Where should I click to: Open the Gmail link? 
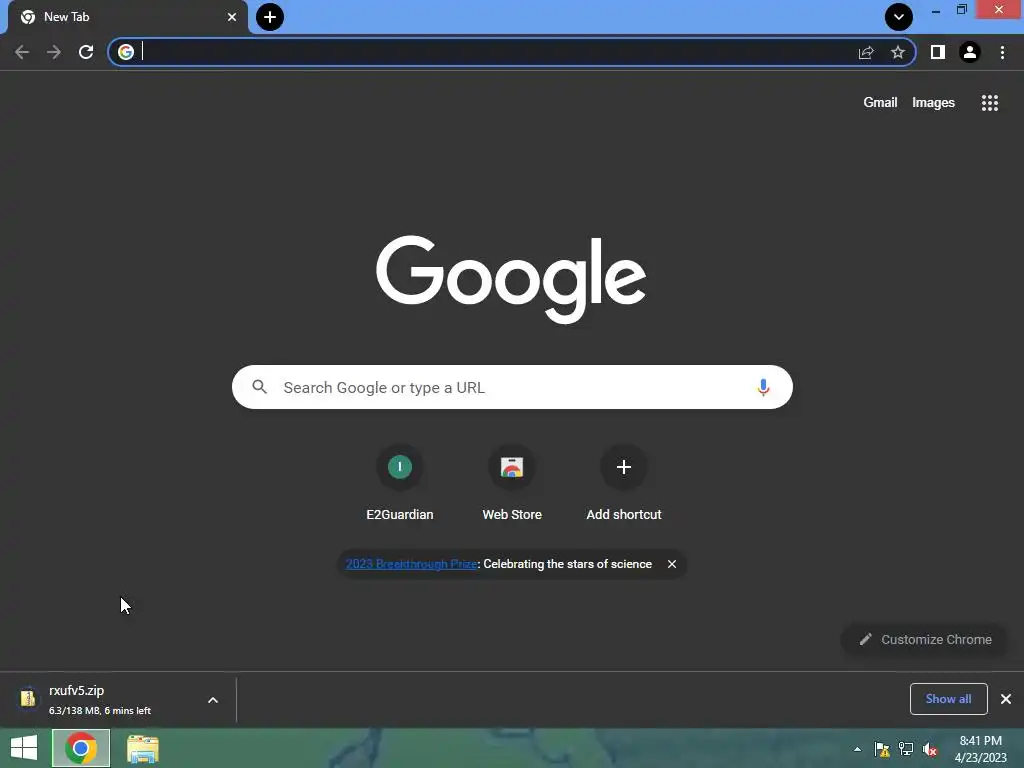pyautogui.click(x=880, y=103)
